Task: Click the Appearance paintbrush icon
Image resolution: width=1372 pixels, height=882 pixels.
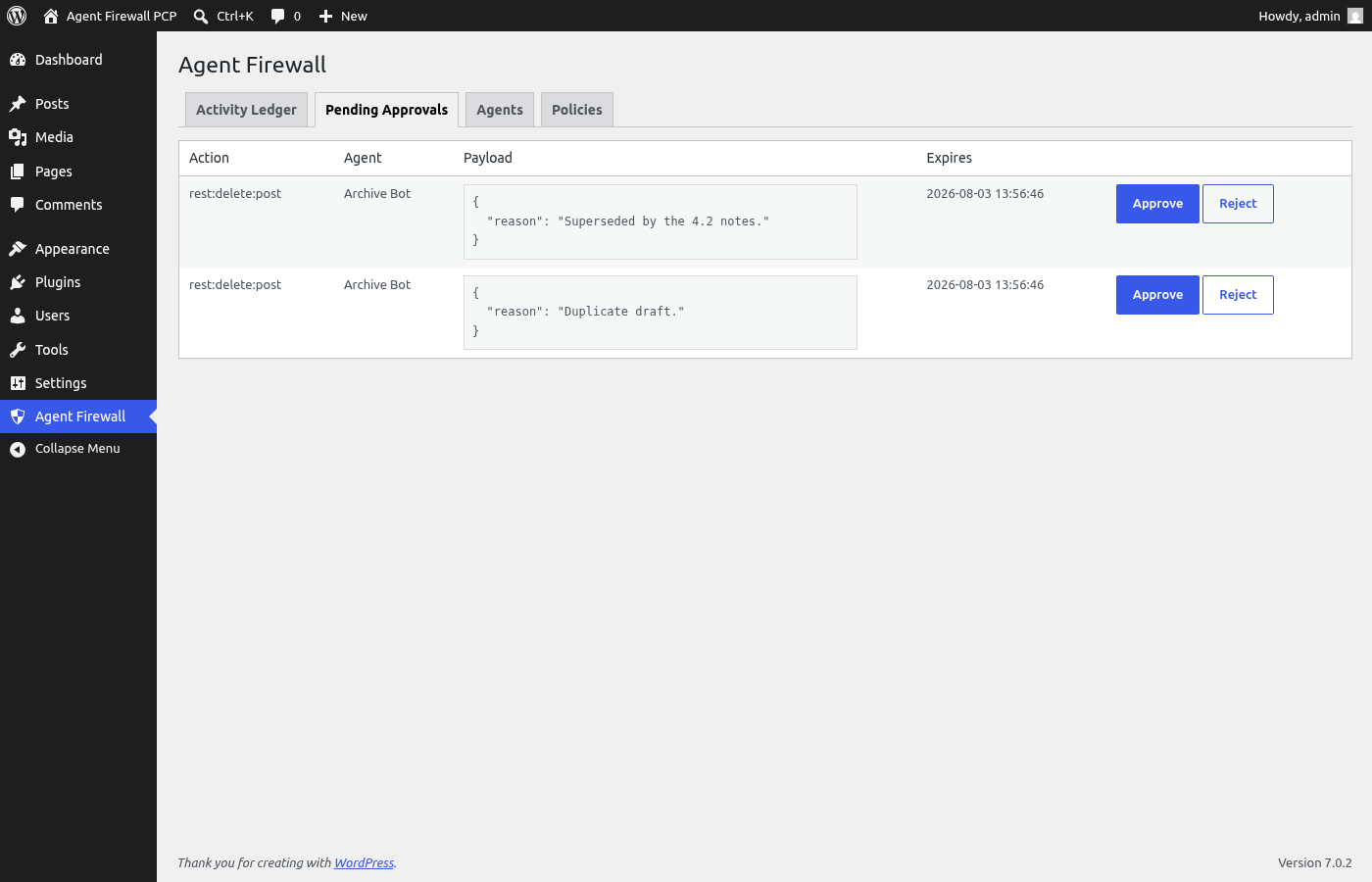Action: click(18, 249)
